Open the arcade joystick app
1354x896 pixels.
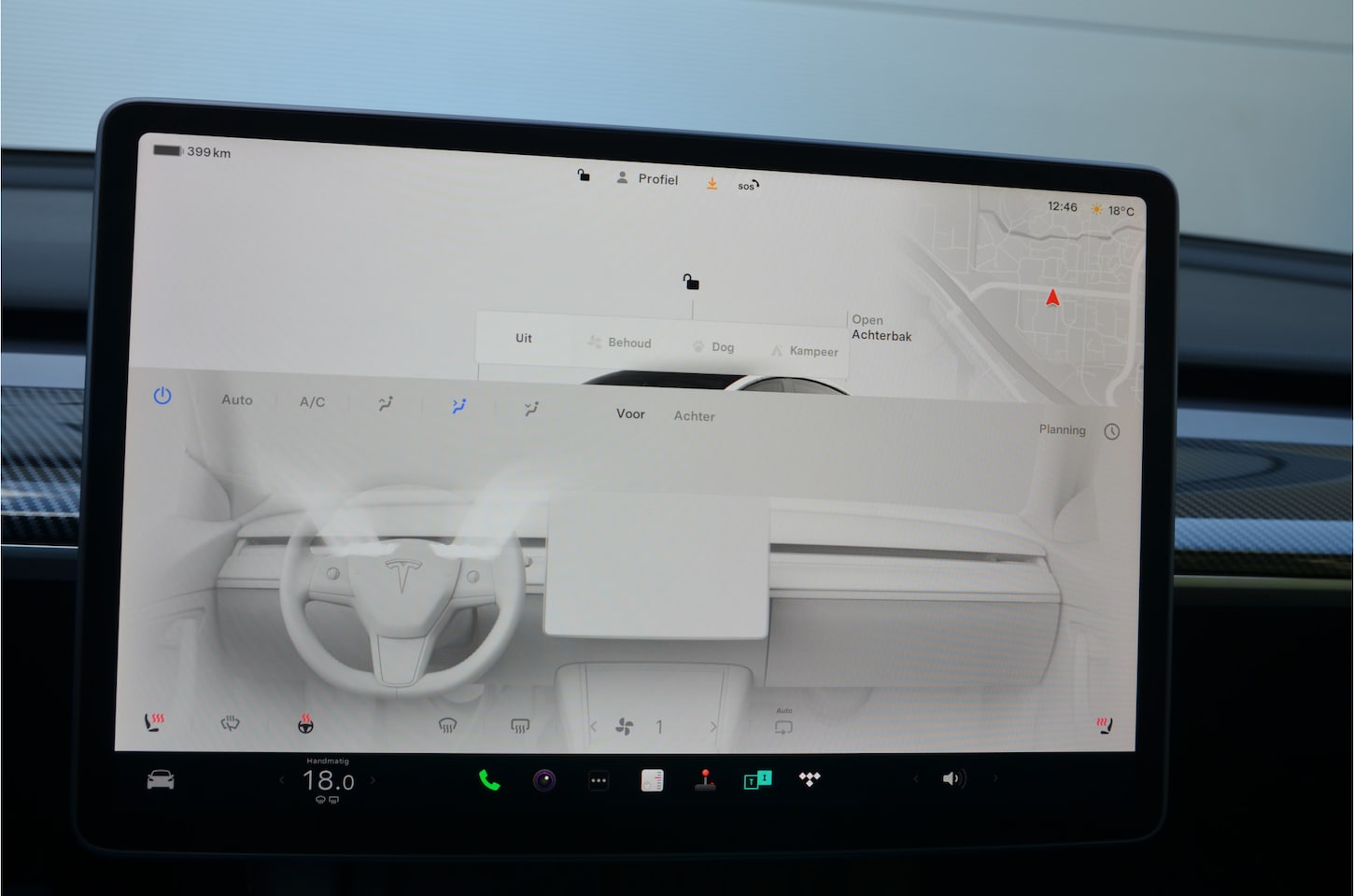pos(705,780)
